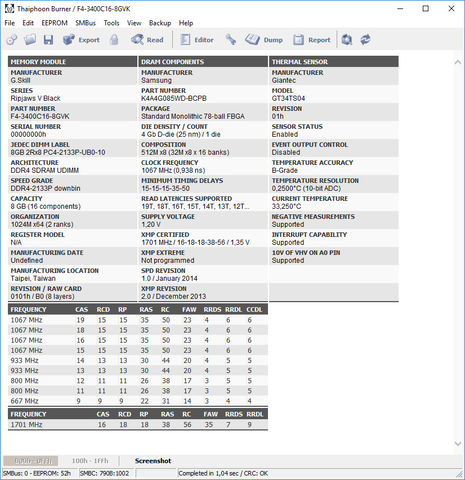This screenshot has height=480, width=465.
Task: Open the Edit menu
Action: coord(28,23)
